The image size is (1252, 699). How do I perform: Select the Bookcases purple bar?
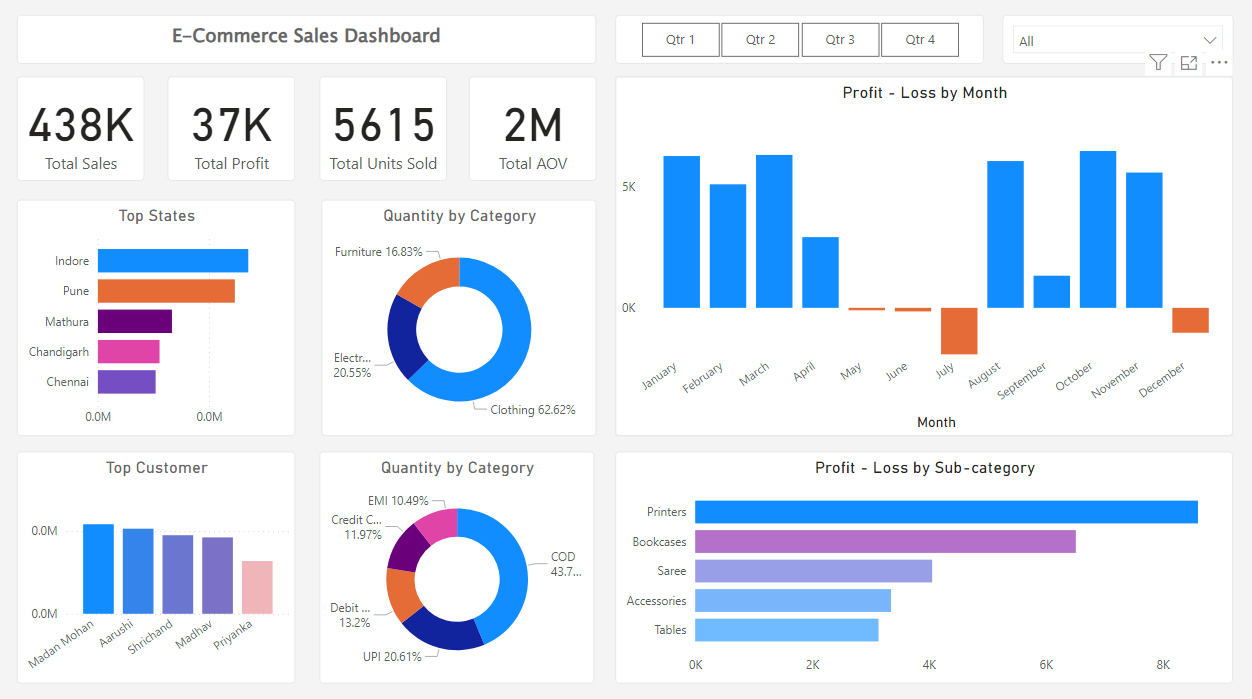[885, 541]
